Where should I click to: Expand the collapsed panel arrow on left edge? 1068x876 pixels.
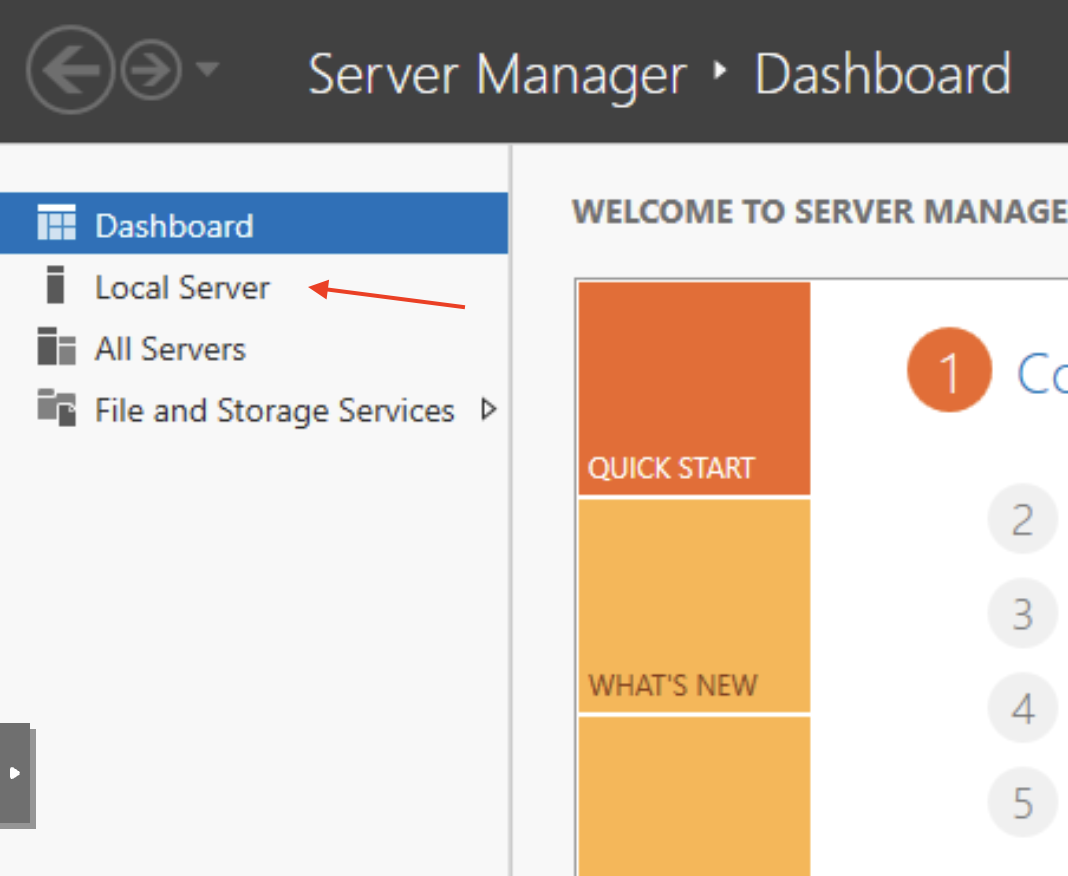point(15,773)
